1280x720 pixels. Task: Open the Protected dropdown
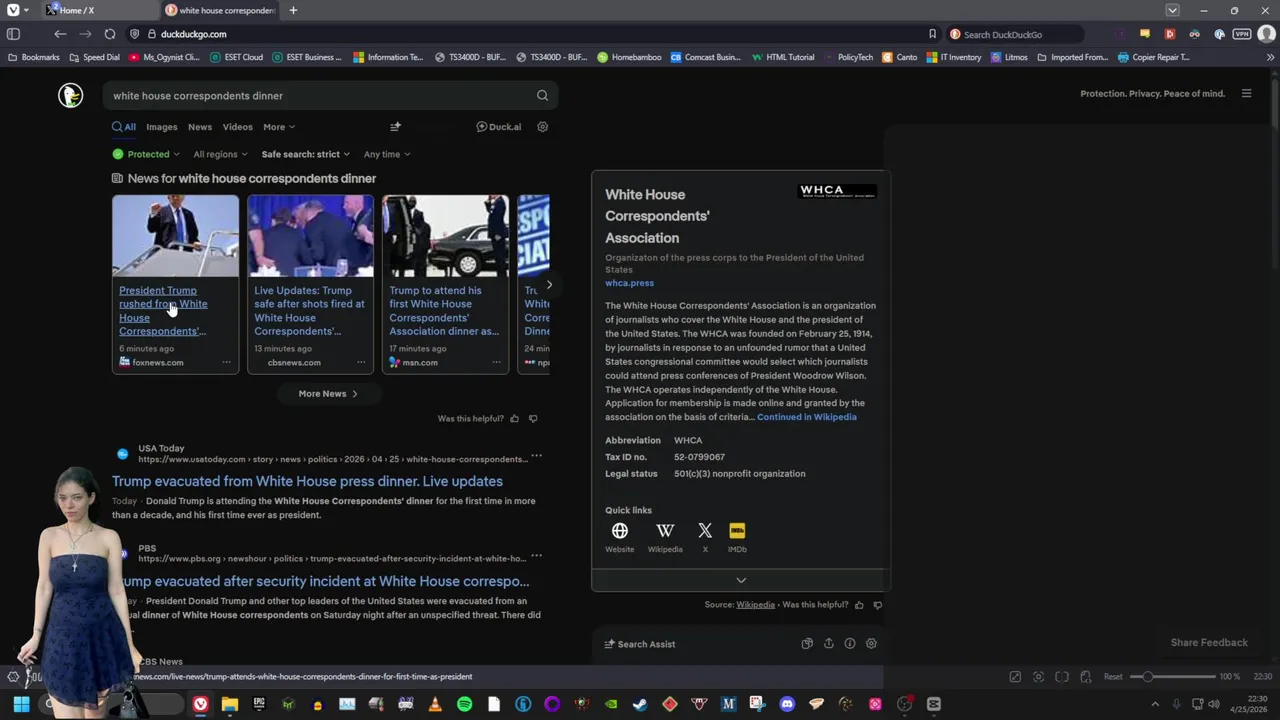click(x=146, y=154)
